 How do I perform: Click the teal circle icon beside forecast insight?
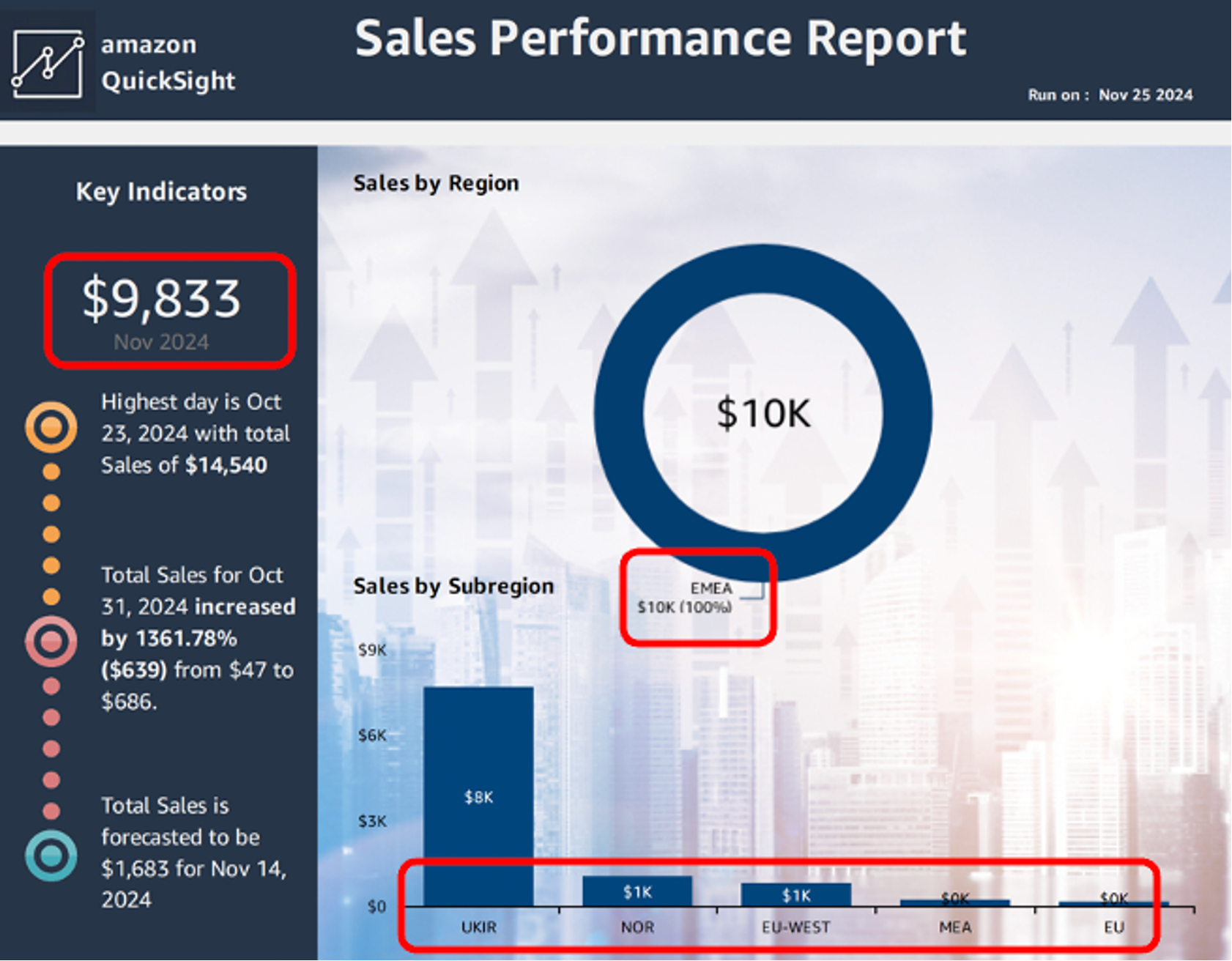coord(51,856)
